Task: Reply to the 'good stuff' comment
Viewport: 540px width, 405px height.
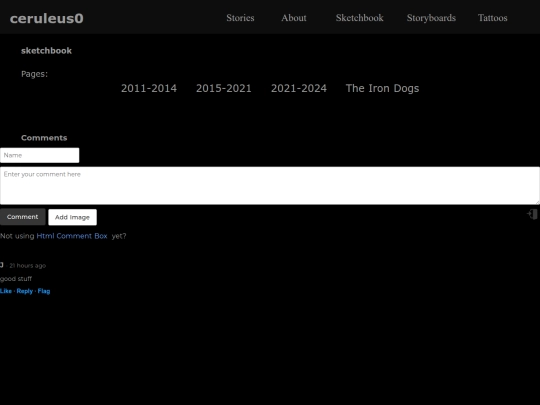Action: coord(25,291)
